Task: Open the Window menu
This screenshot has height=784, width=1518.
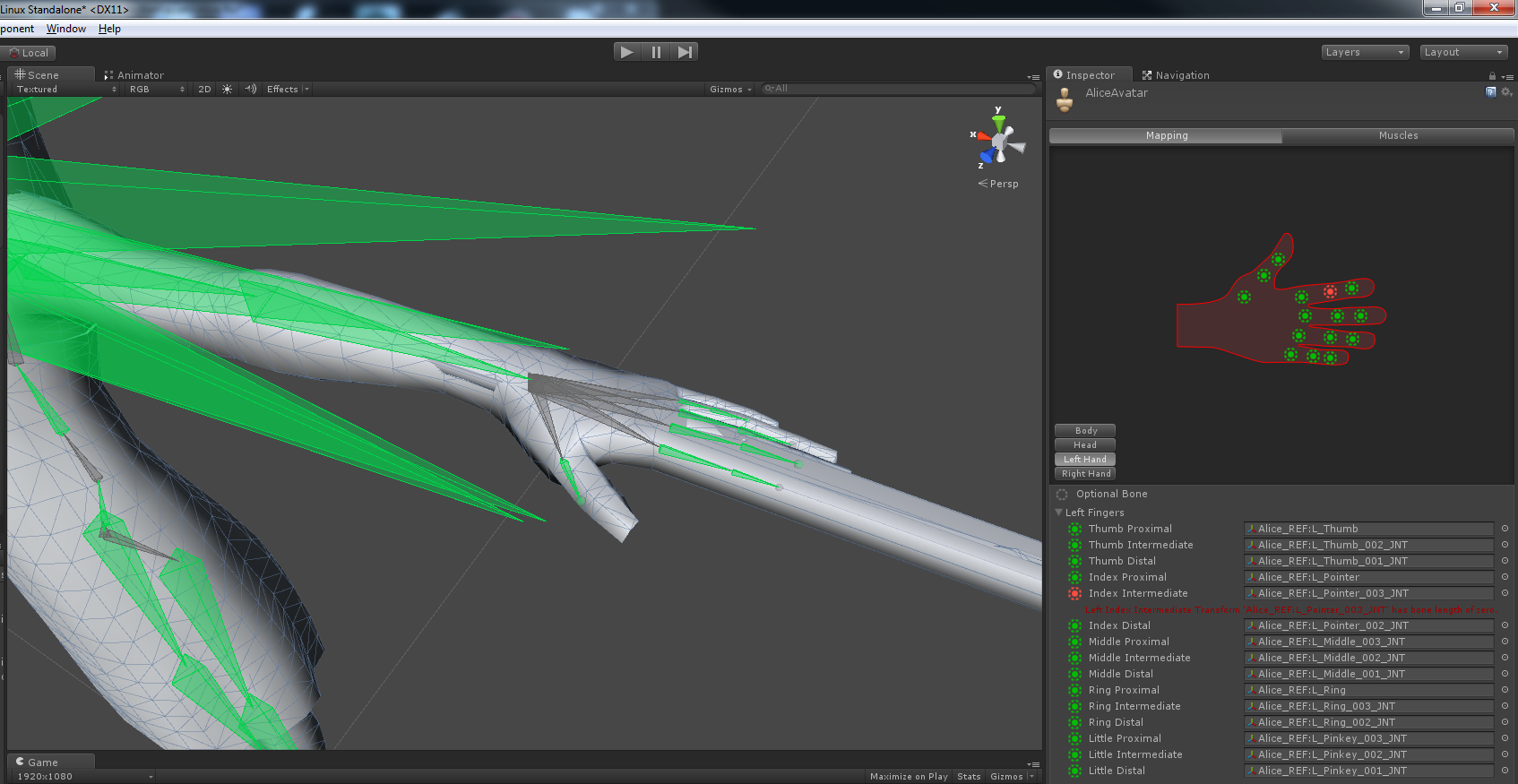Action: [66, 29]
